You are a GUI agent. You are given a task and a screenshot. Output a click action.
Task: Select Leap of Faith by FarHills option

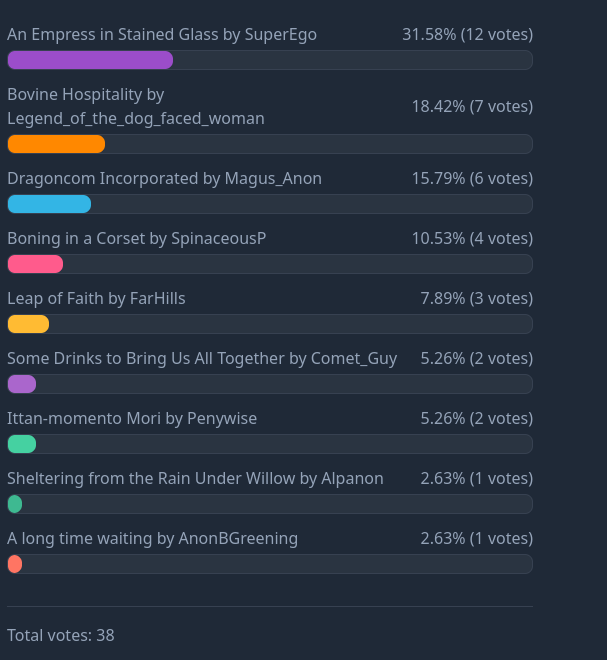click(96, 299)
